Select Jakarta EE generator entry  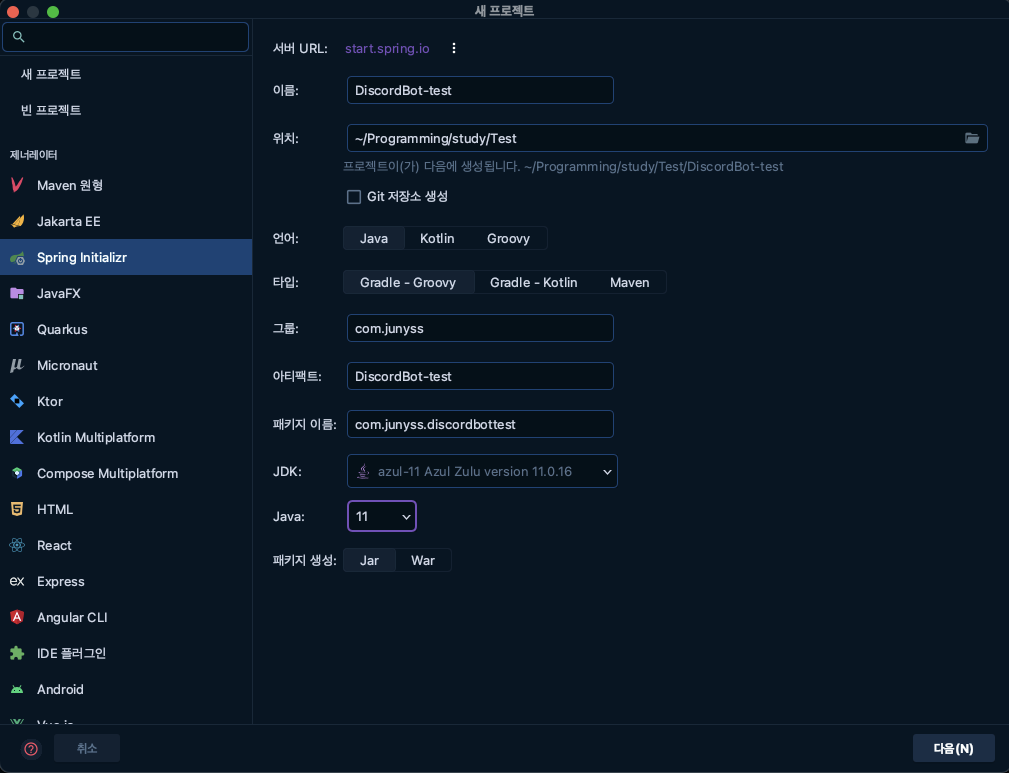coord(126,221)
